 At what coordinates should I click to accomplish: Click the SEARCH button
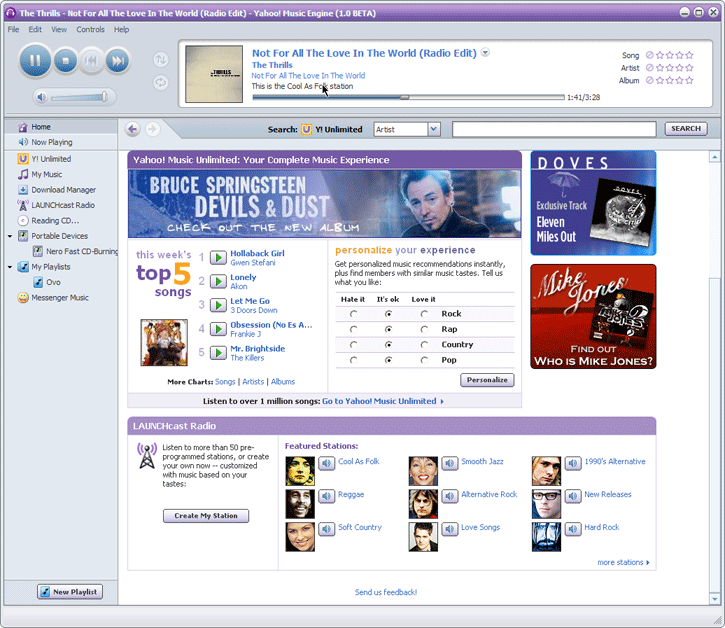coord(686,129)
